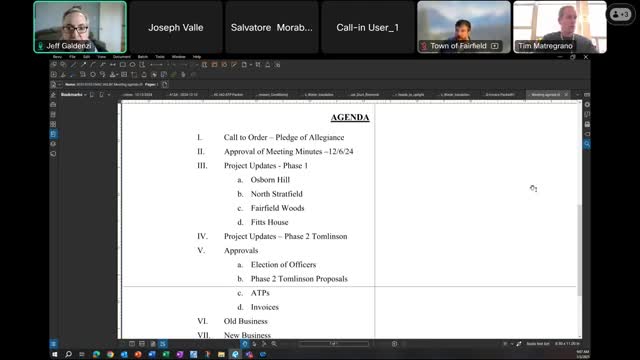The width and height of the screenshot is (640, 360).
Task: Select the Rectangle markup tool
Action: [x=122, y=64]
